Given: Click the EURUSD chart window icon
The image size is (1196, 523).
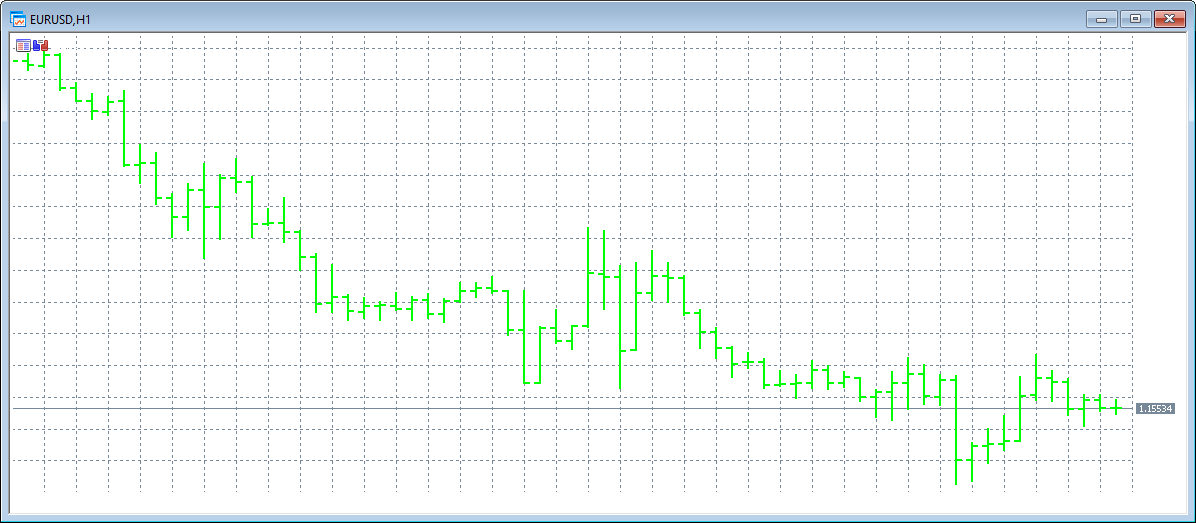Looking at the screenshot, I should point(17,18).
